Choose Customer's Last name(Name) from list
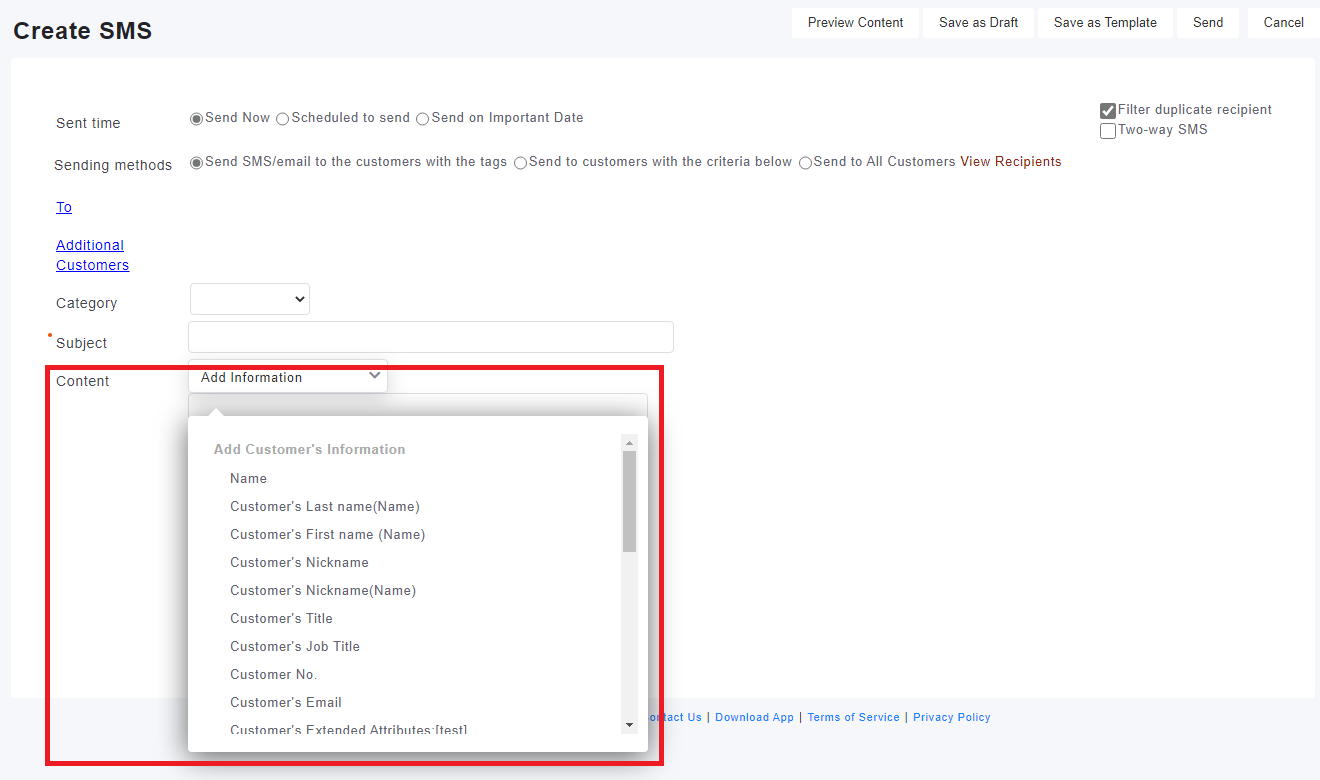Screen dimensions: 1320x780 coord(324,507)
